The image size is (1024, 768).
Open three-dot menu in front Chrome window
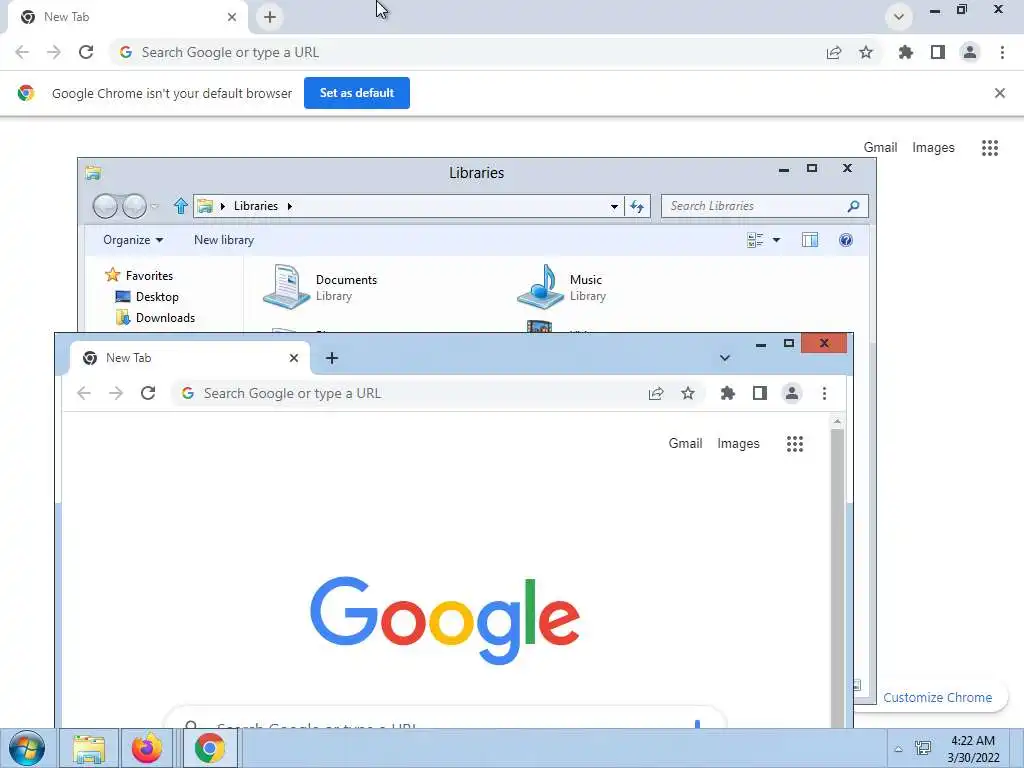tap(824, 393)
